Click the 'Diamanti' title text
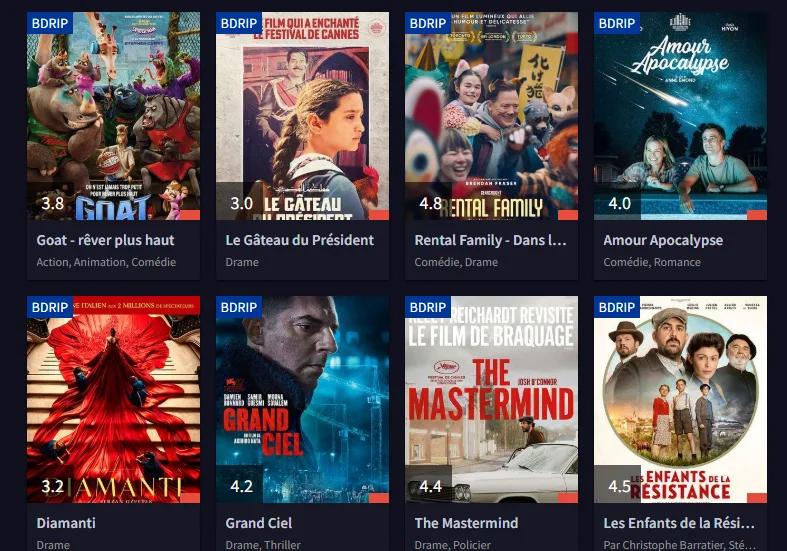 (x=66, y=523)
